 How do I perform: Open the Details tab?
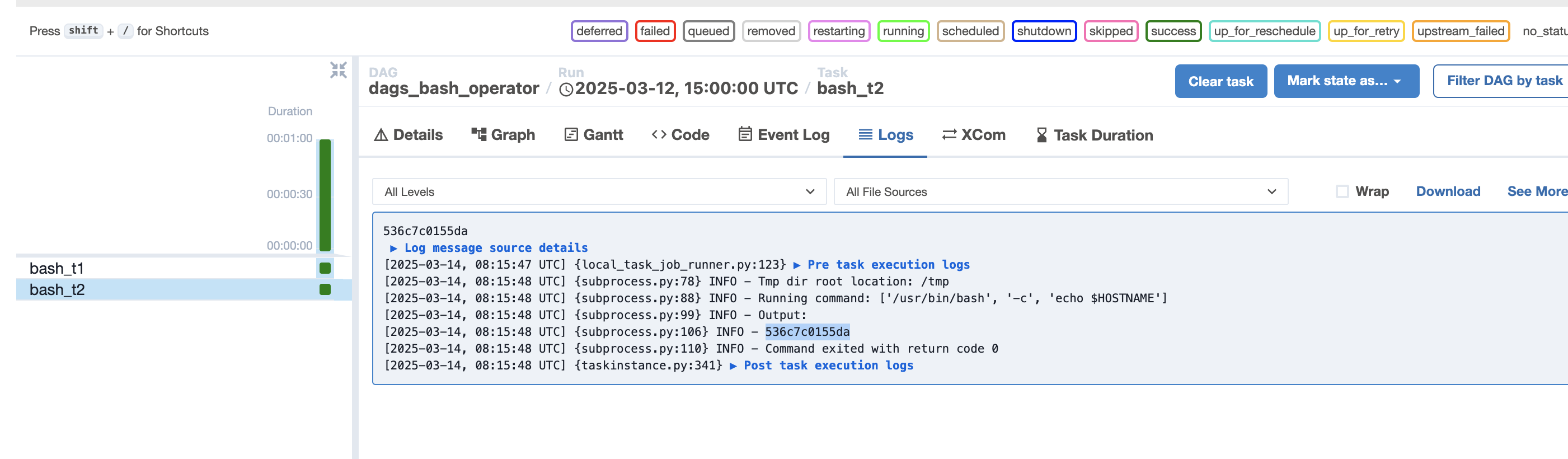(409, 135)
